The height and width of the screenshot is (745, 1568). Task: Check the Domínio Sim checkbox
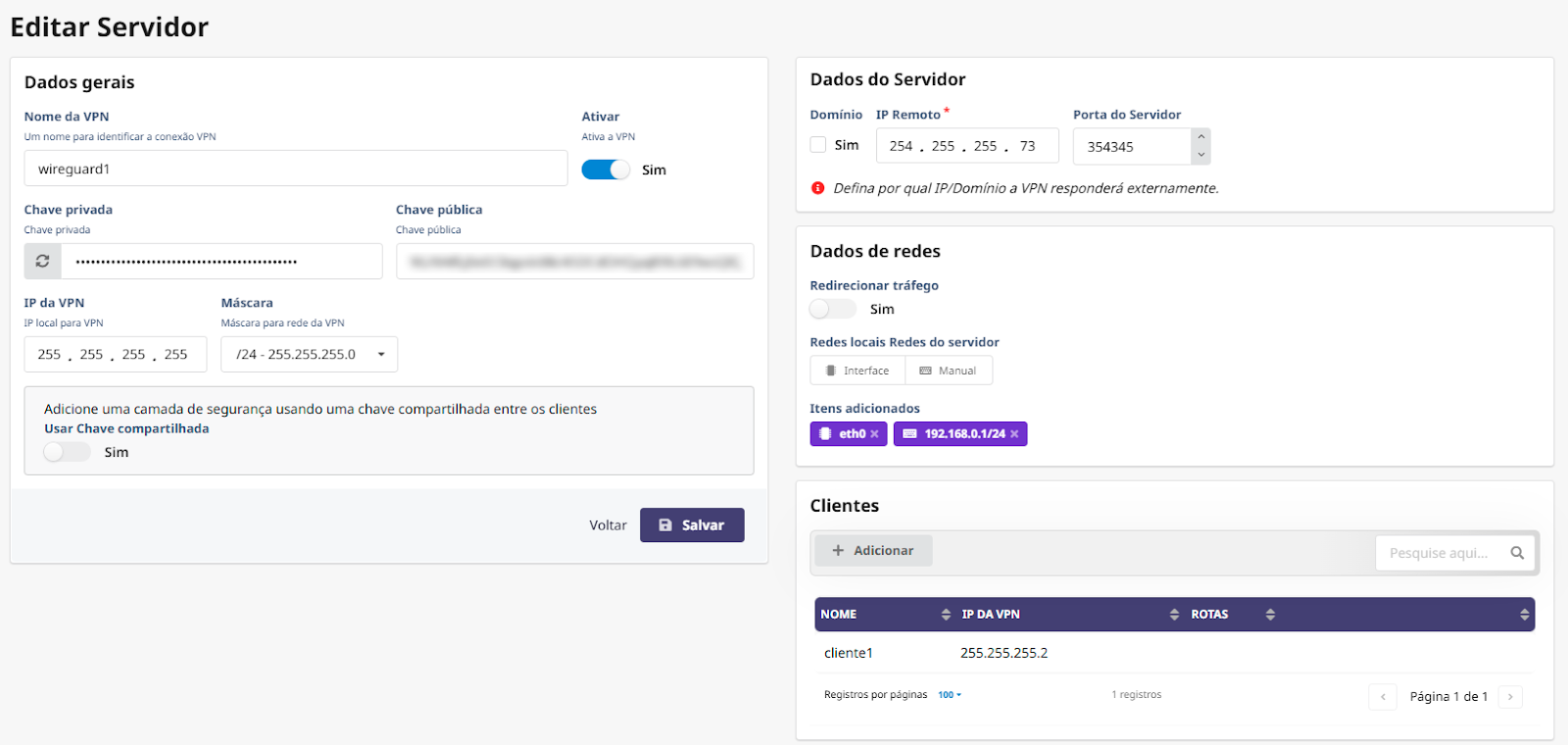click(x=818, y=145)
